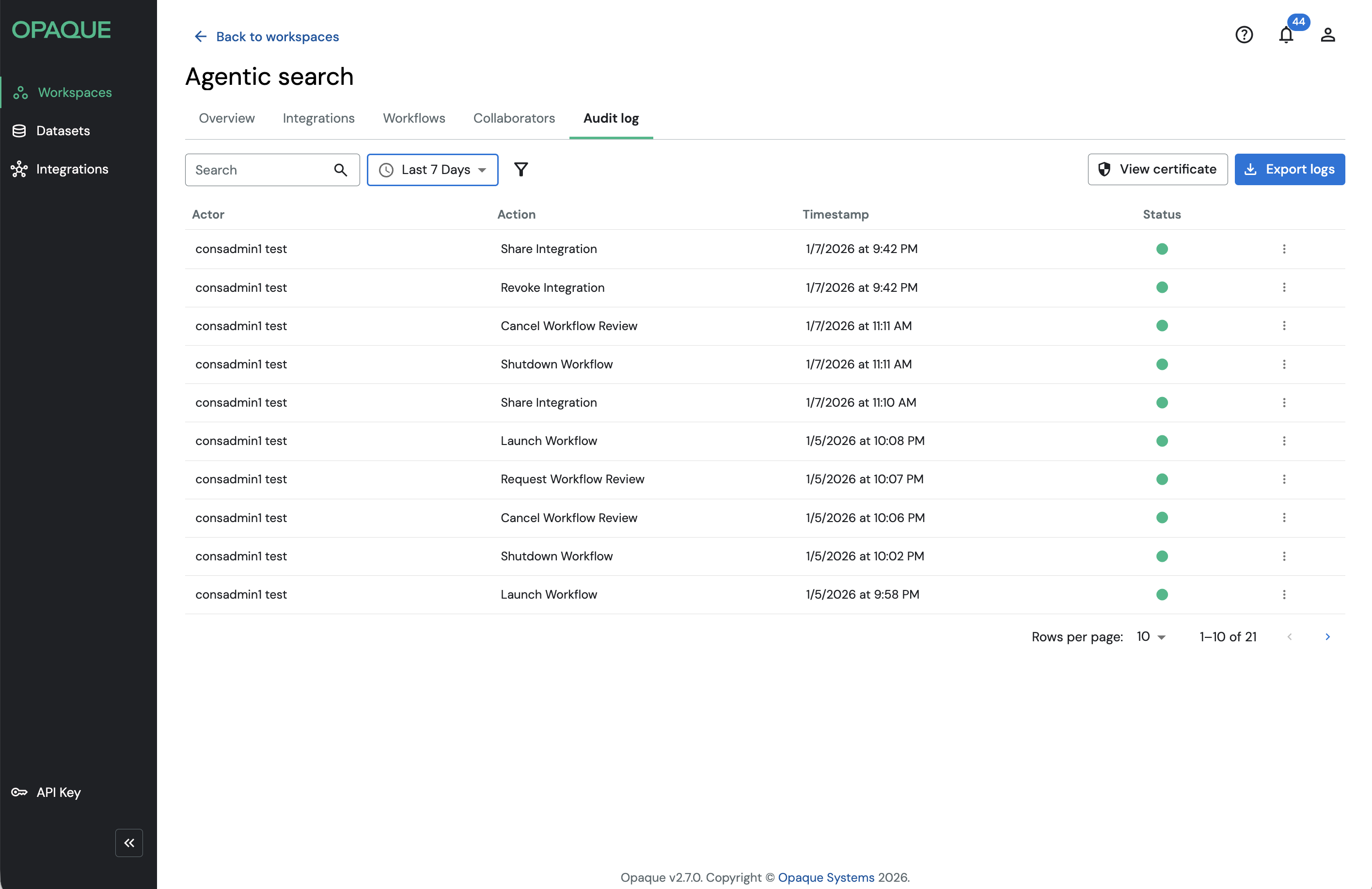This screenshot has height=889, width=1372.
Task: Open kebab menu for Request Workflow Review row
Action: coord(1284,479)
